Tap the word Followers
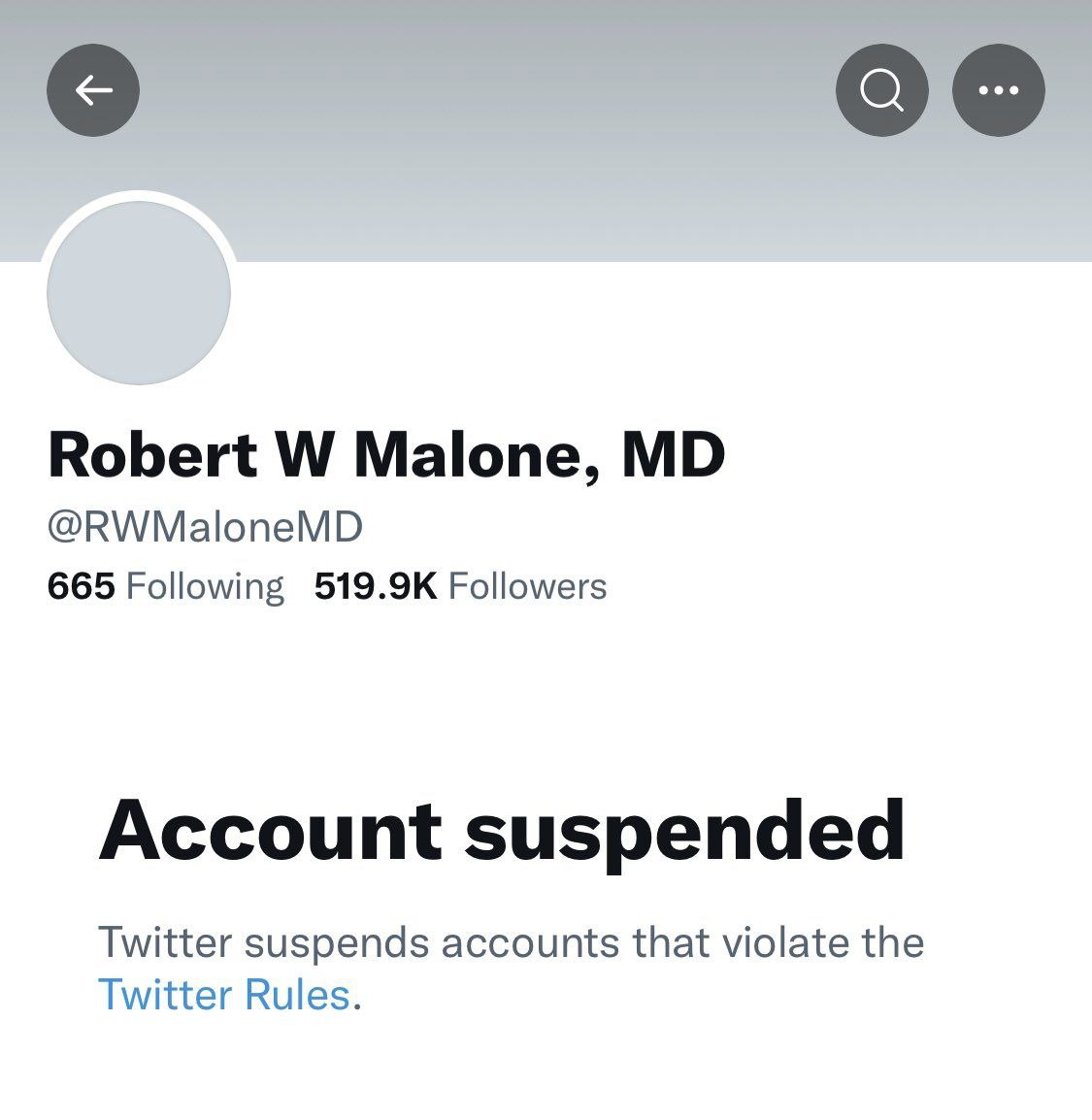1092x1120 pixels. (528, 586)
